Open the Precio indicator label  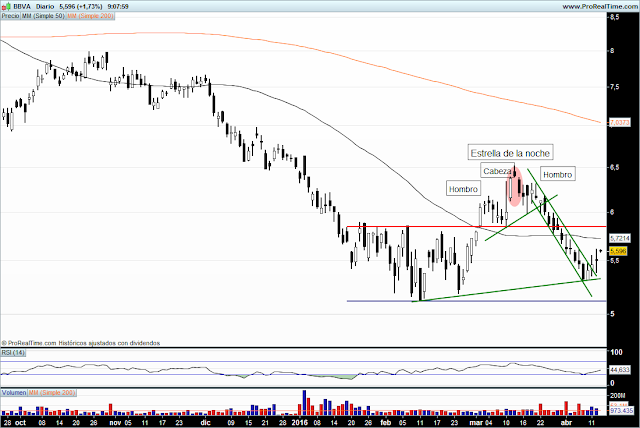pos(10,16)
